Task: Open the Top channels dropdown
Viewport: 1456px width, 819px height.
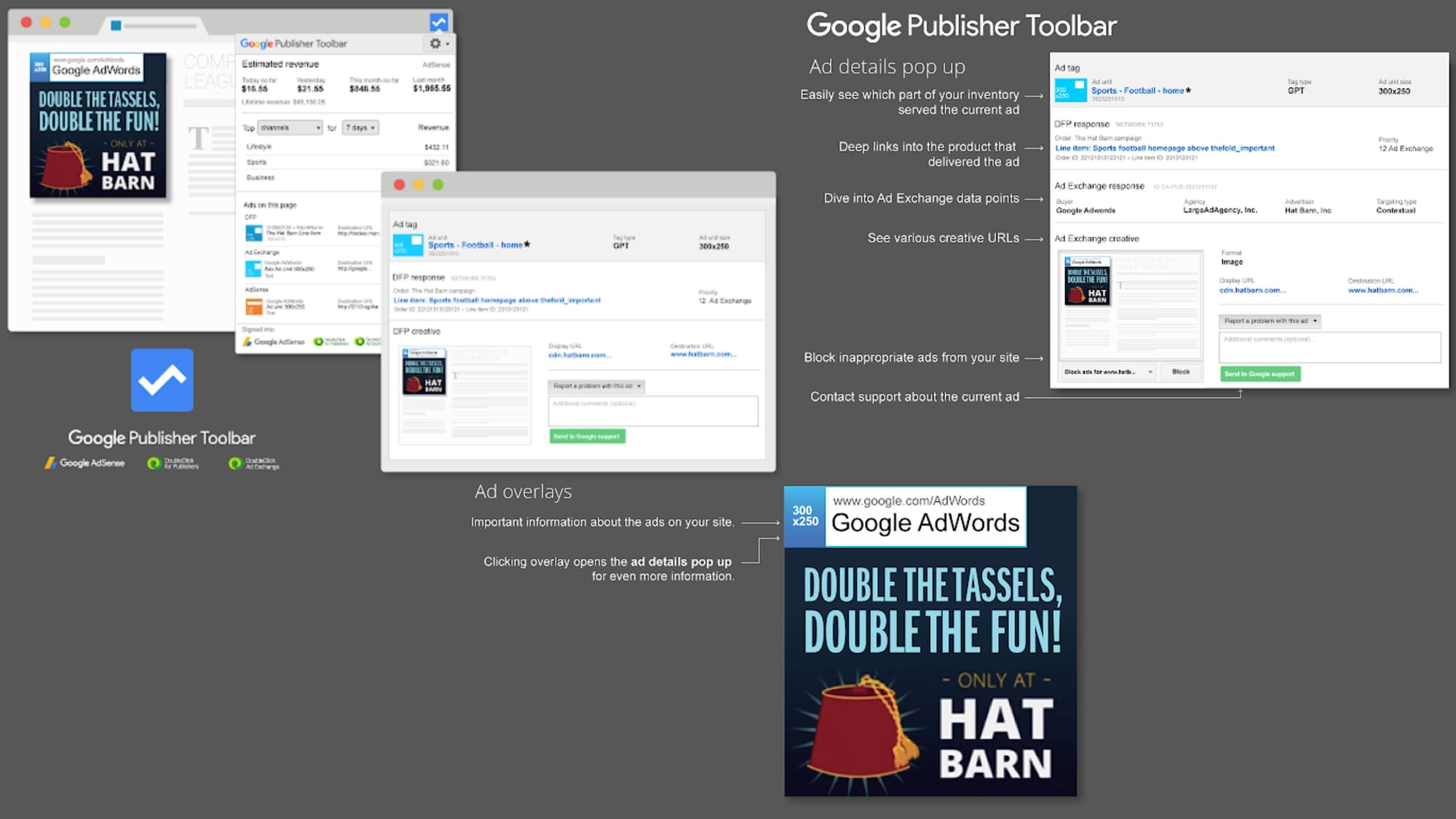Action: tap(290, 128)
